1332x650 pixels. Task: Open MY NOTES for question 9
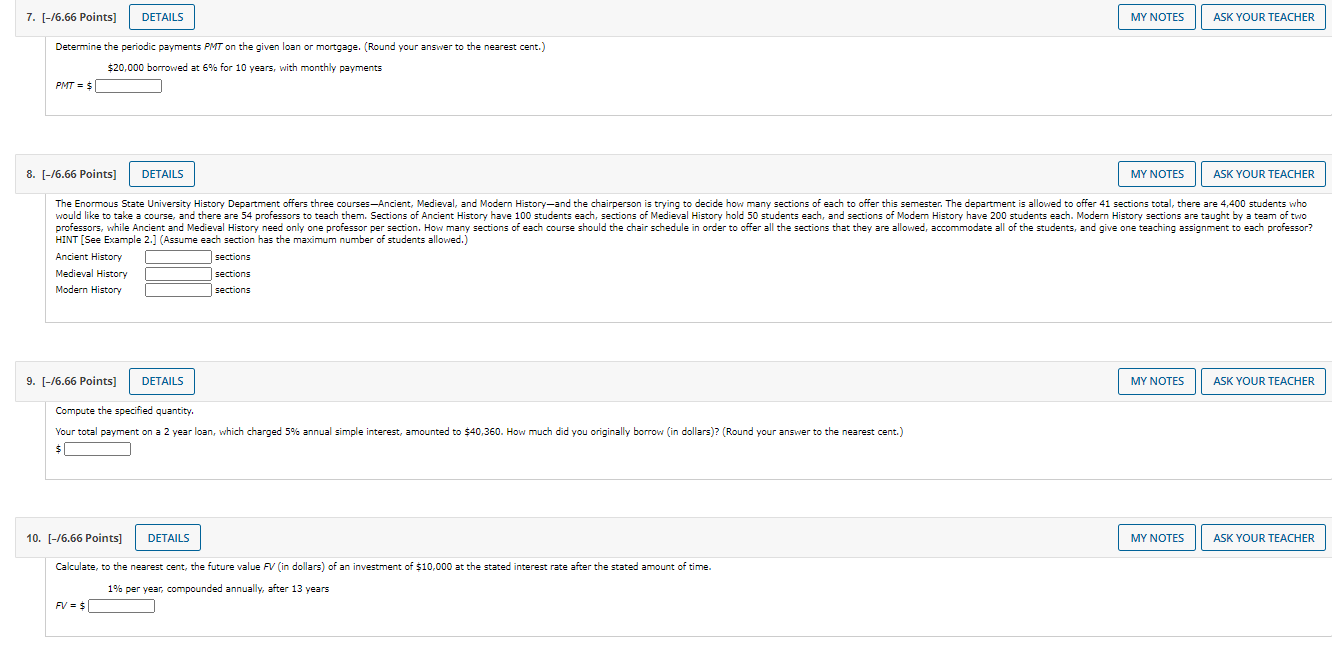coord(1157,381)
